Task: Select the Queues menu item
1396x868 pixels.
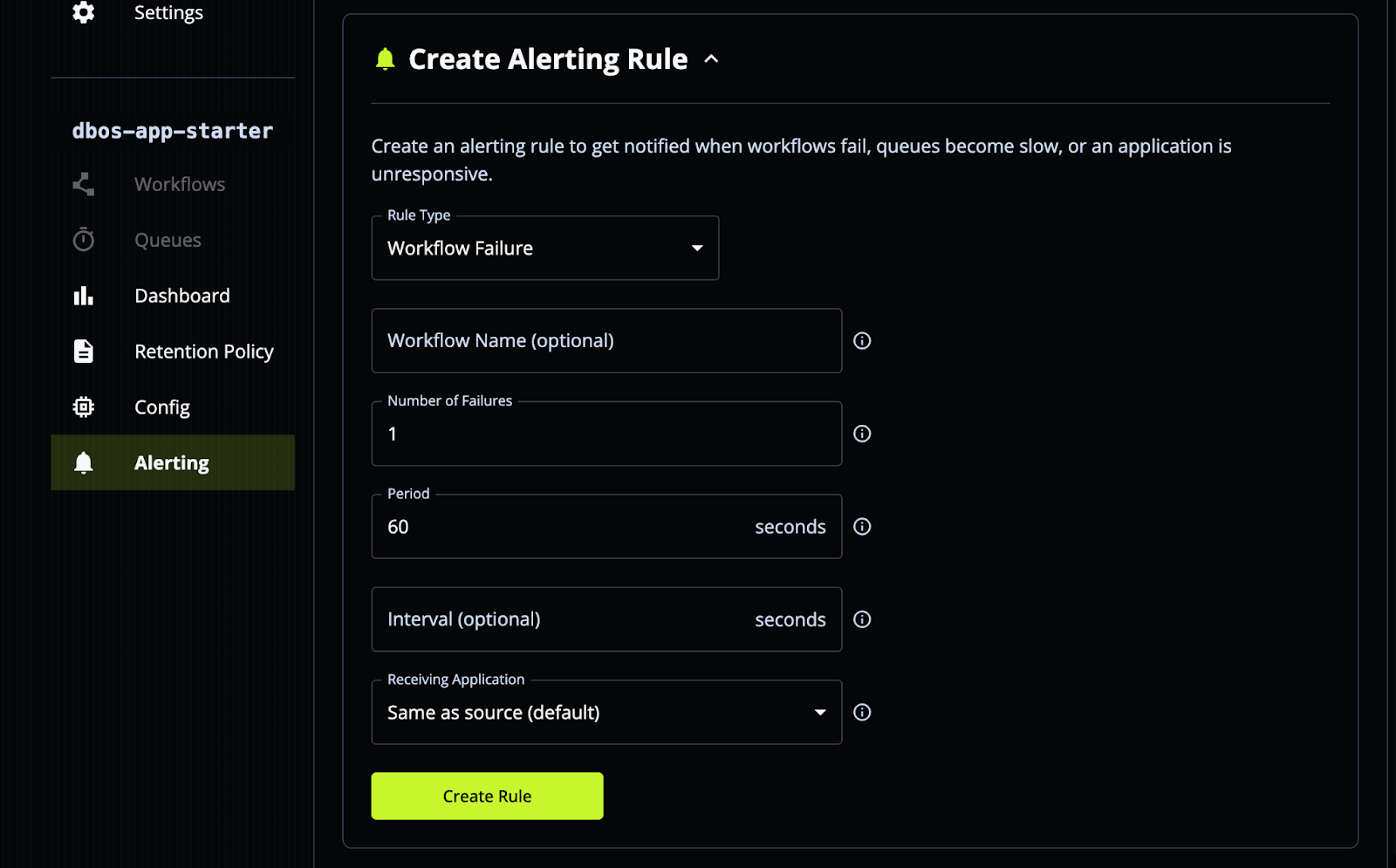Action: [168, 239]
